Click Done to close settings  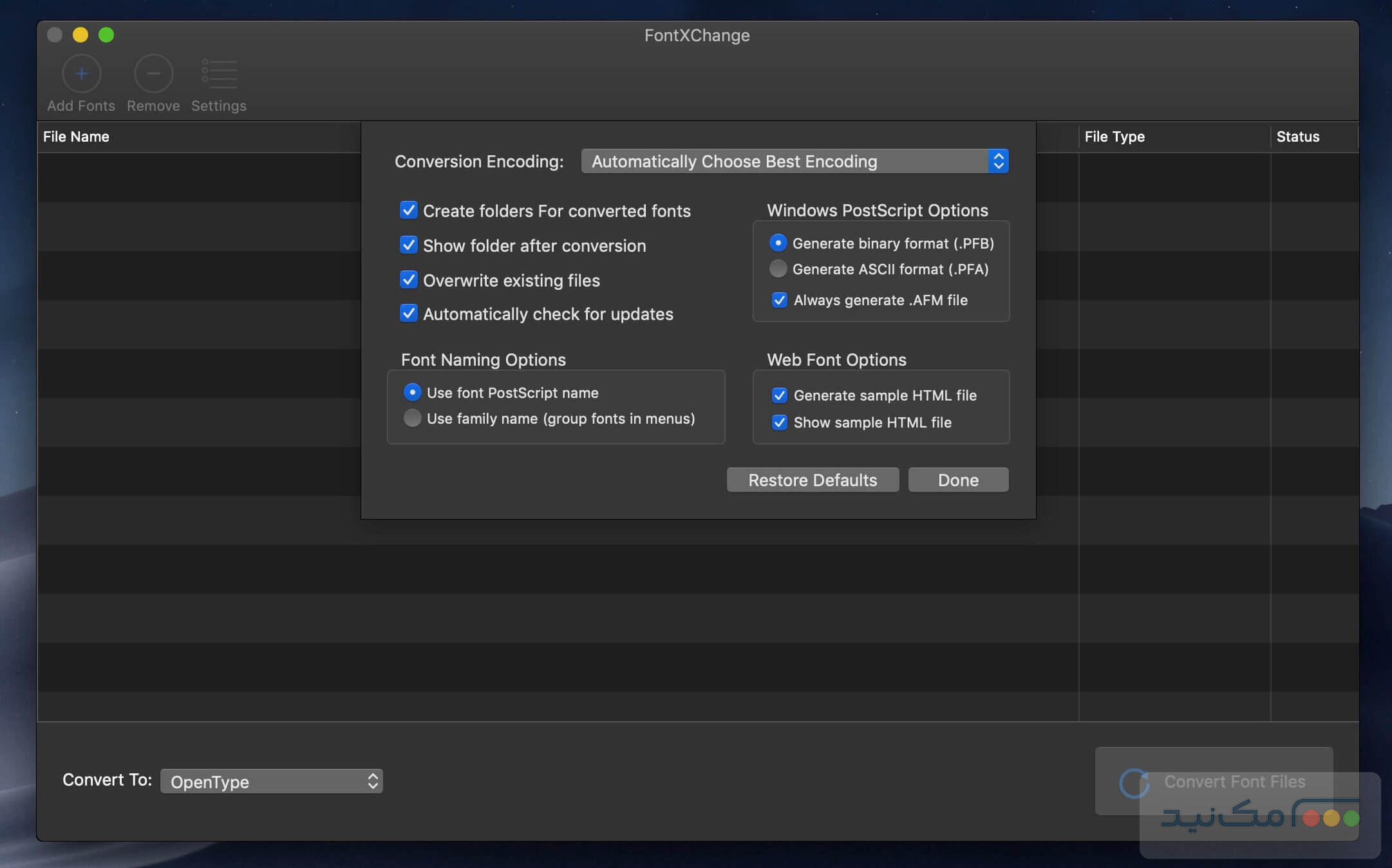pos(957,480)
